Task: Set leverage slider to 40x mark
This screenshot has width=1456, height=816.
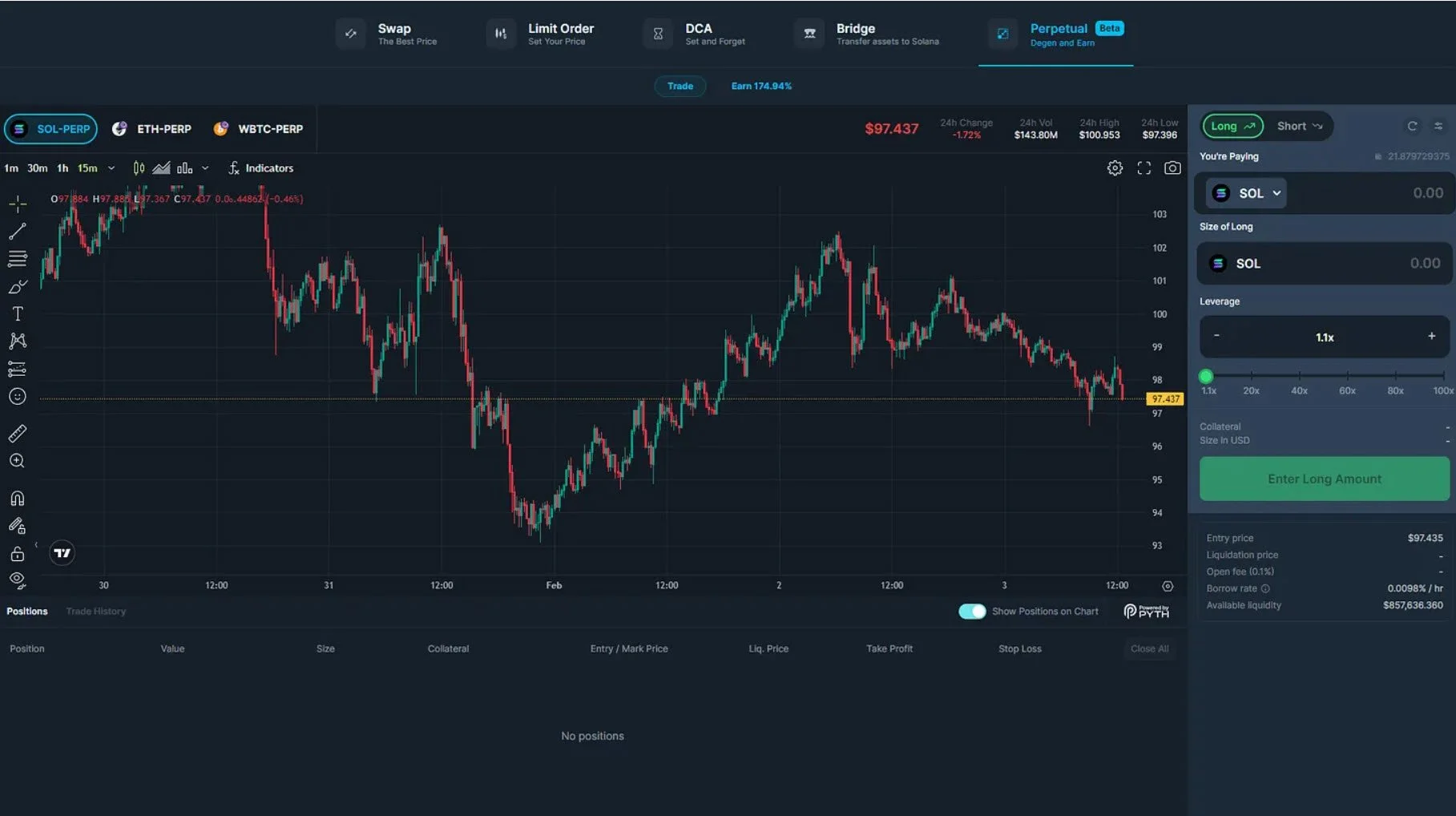Action: point(1300,376)
